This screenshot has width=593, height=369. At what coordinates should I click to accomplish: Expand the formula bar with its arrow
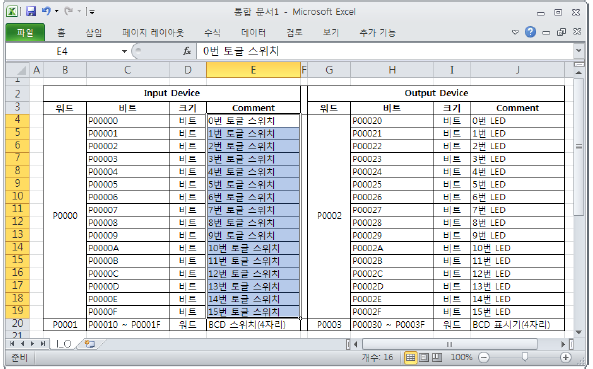(579, 50)
